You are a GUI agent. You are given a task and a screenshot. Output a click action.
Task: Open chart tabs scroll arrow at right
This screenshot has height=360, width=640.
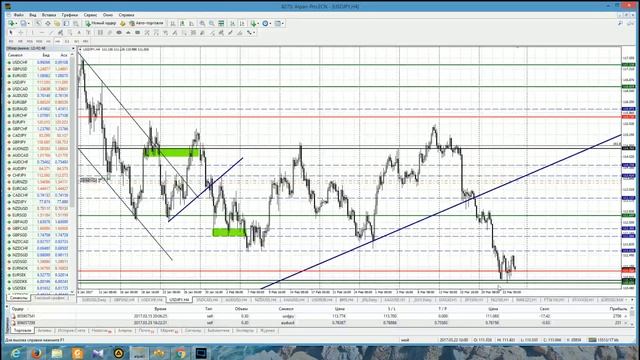[x=632, y=300]
